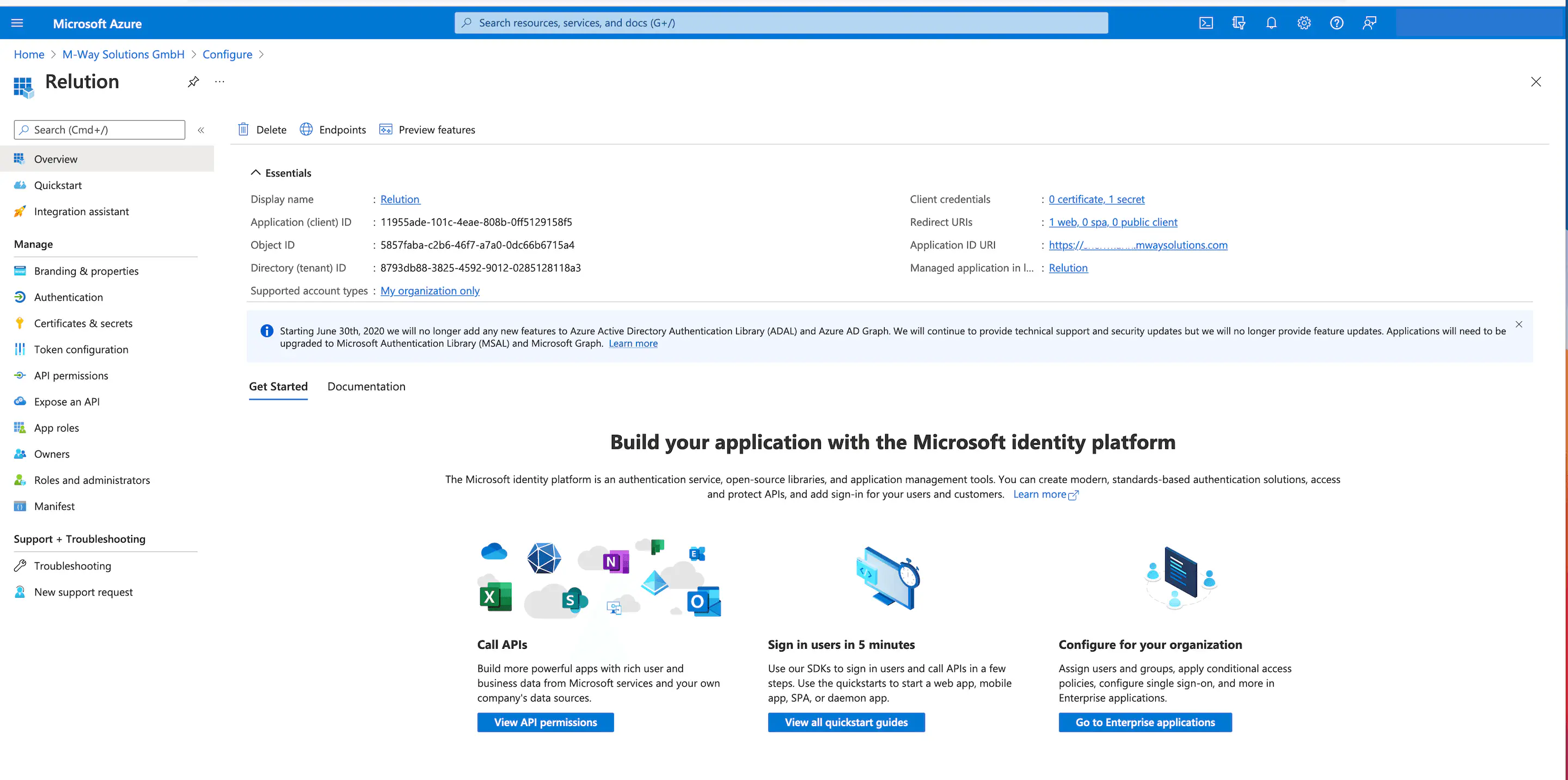Dismiss the ADAL info banner

pos(1518,324)
